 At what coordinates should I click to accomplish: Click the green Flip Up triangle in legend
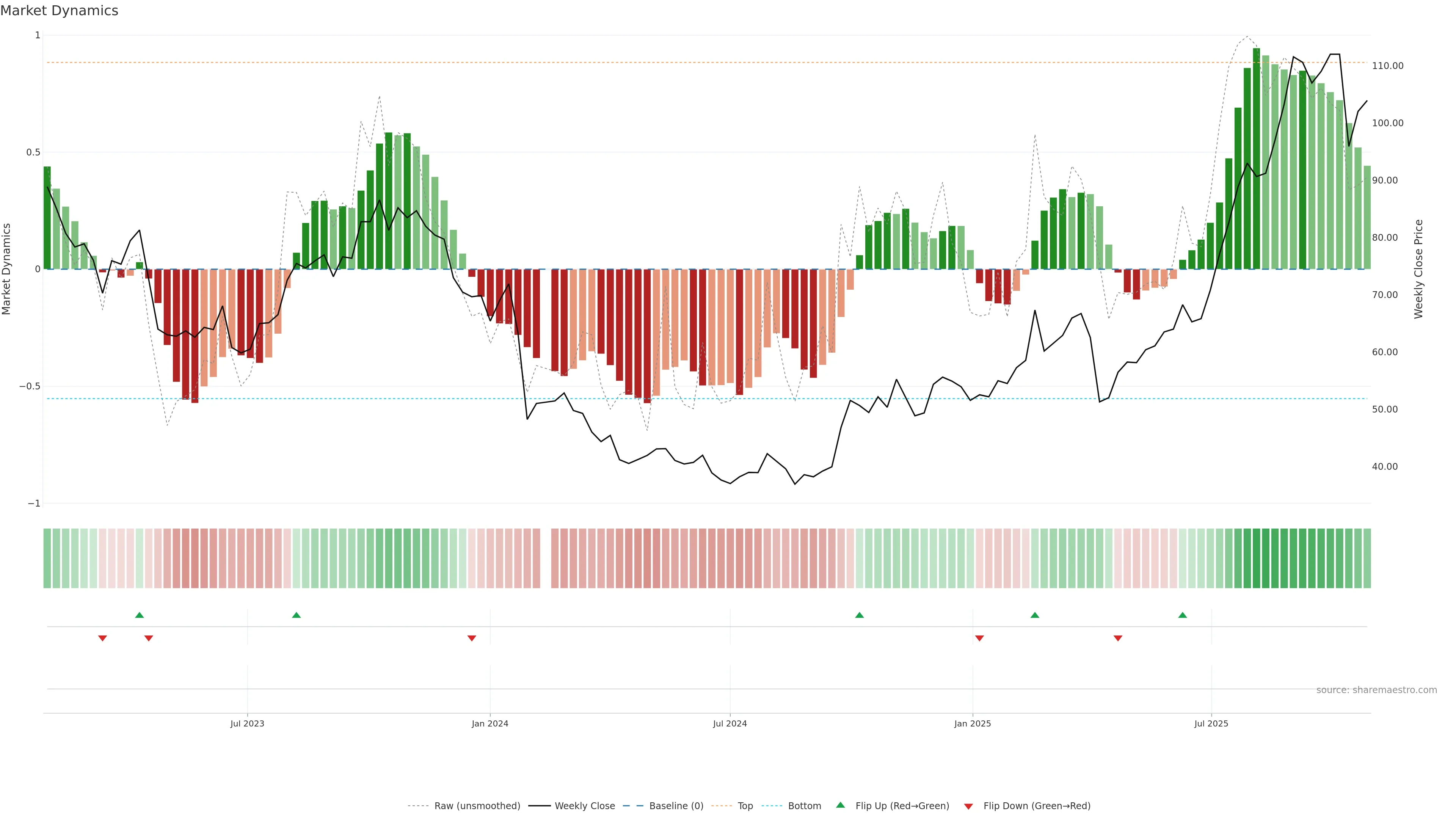(x=841, y=805)
